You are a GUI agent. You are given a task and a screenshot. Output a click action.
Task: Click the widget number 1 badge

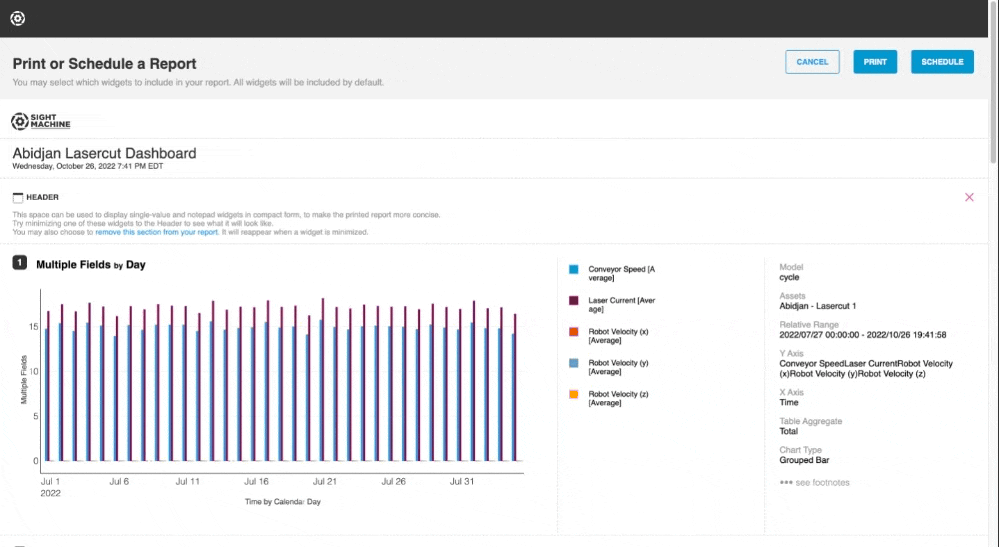coord(20,263)
